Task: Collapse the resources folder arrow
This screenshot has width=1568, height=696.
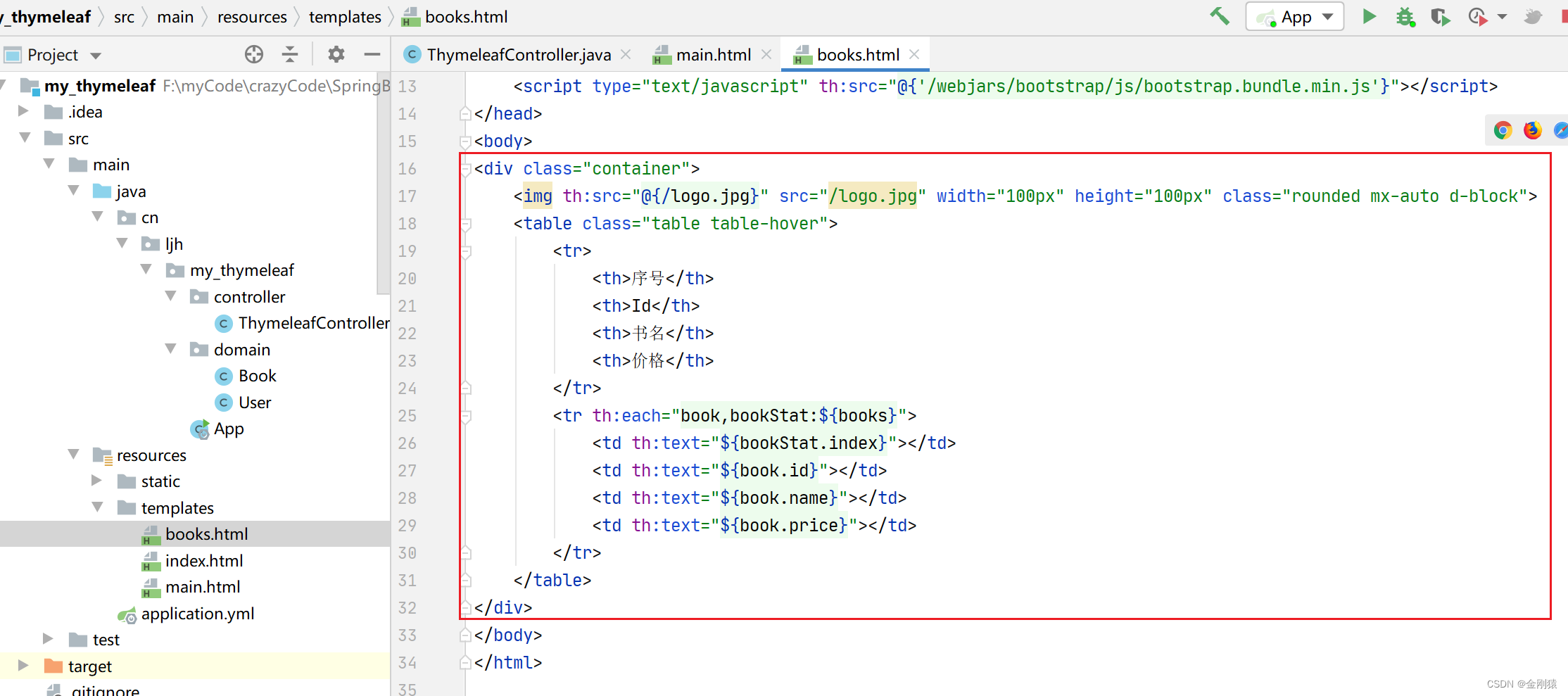Action: pos(73,455)
